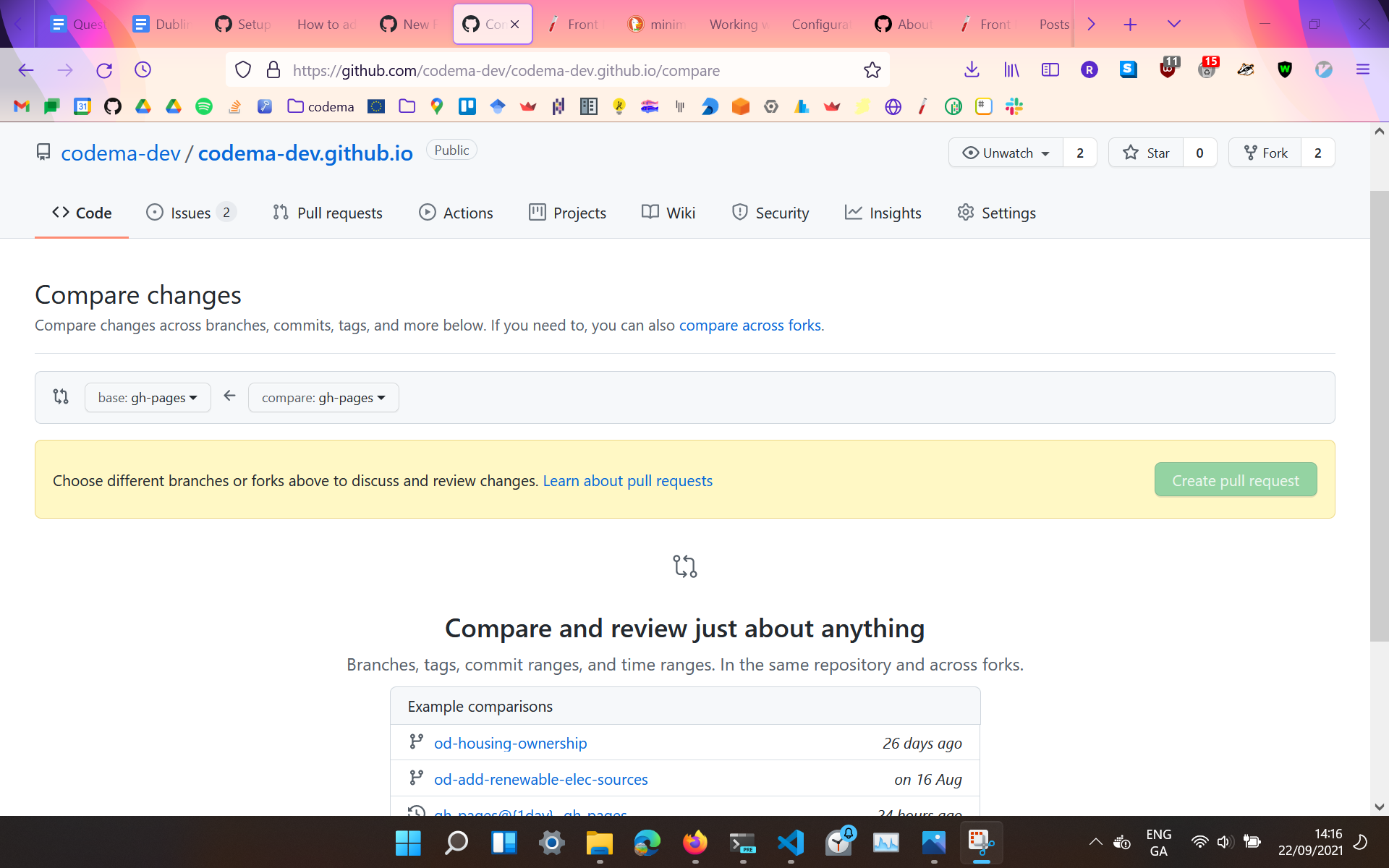Switch to the Issues tab

pyautogui.click(x=190, y=213)
